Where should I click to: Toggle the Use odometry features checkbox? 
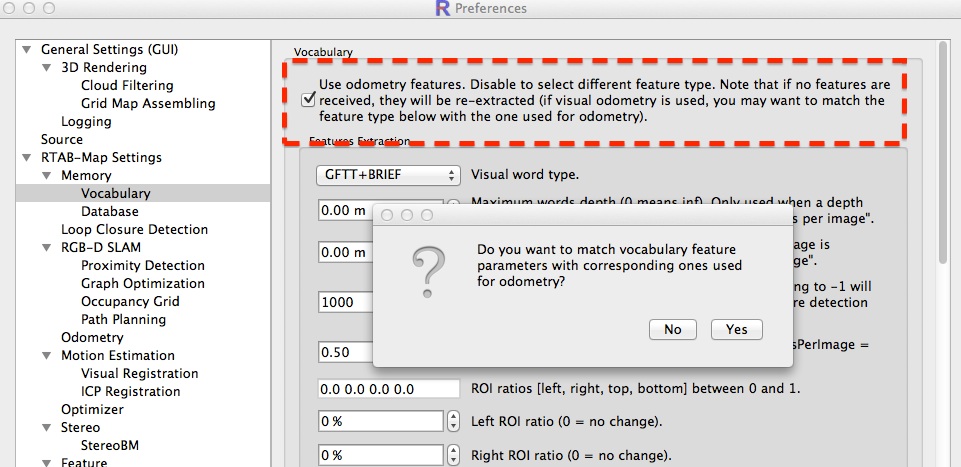309,99
